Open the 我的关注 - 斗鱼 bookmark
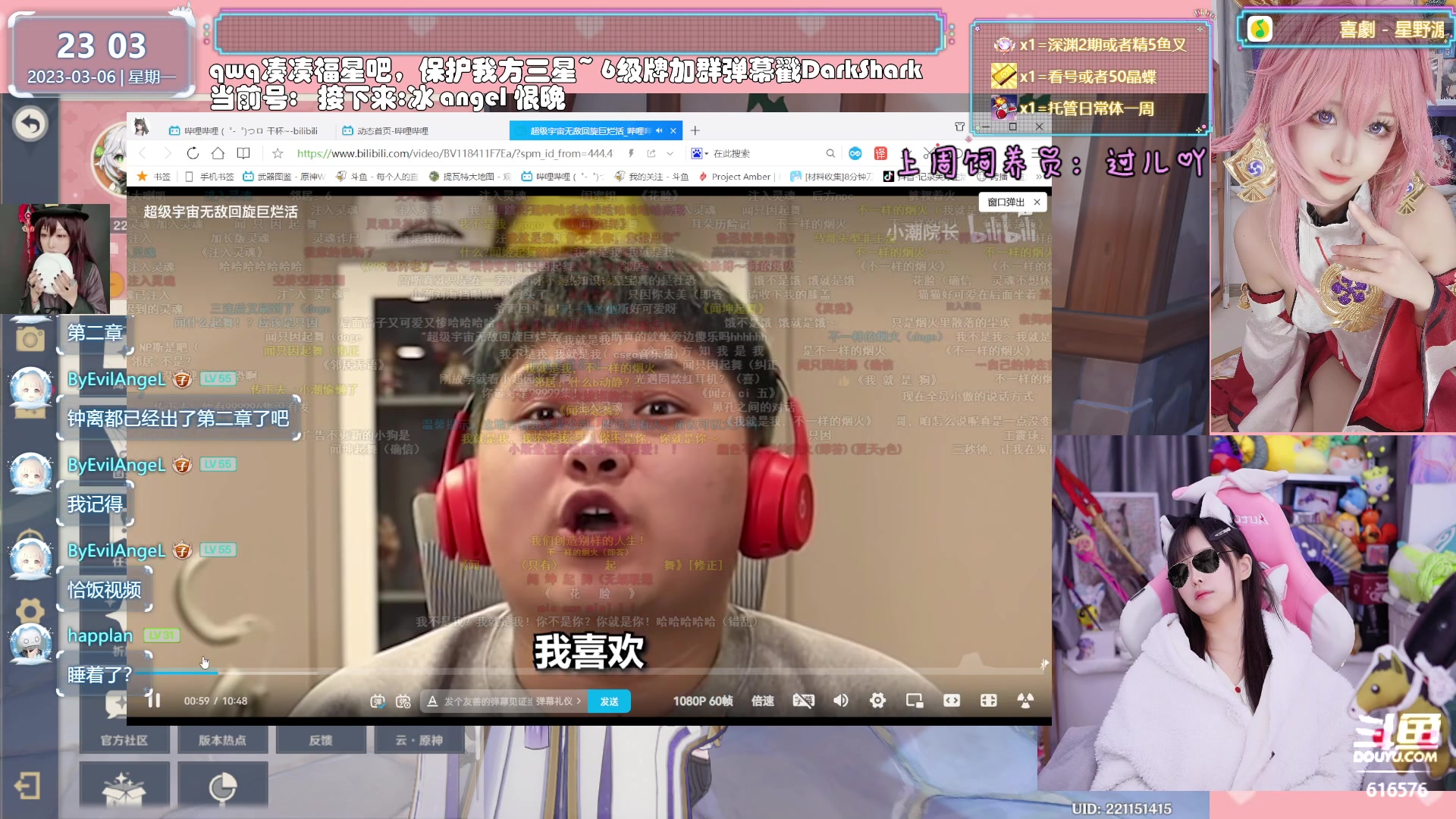 pyautogui.click(x=651, y=176)
